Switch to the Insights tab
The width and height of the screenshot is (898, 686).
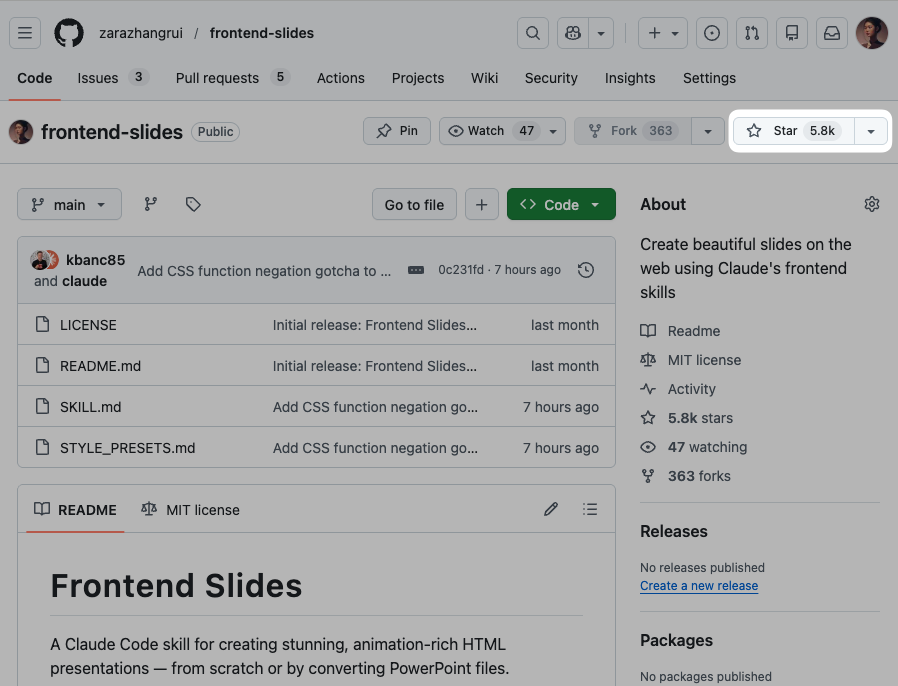point(630,78)
